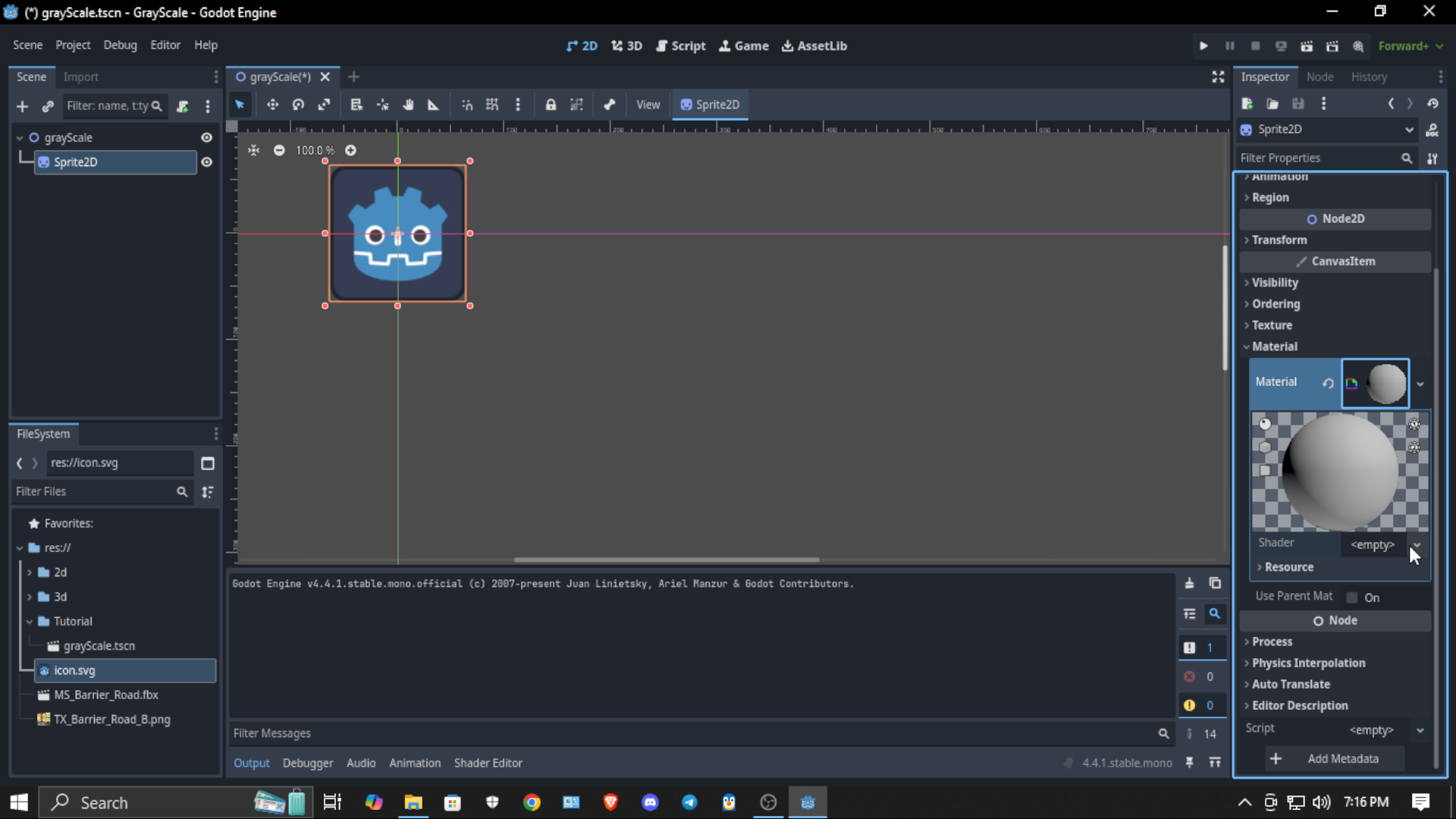
Task: Expand the Transform section
Action: coord(1279,240)
